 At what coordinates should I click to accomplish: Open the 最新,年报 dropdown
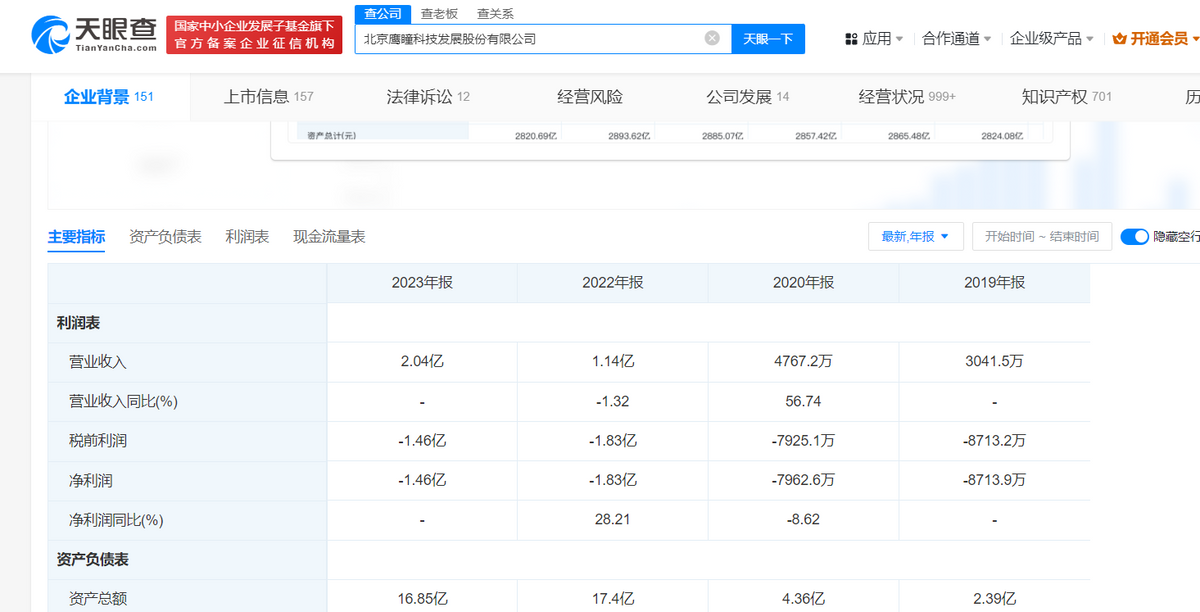tap(916, 237)
